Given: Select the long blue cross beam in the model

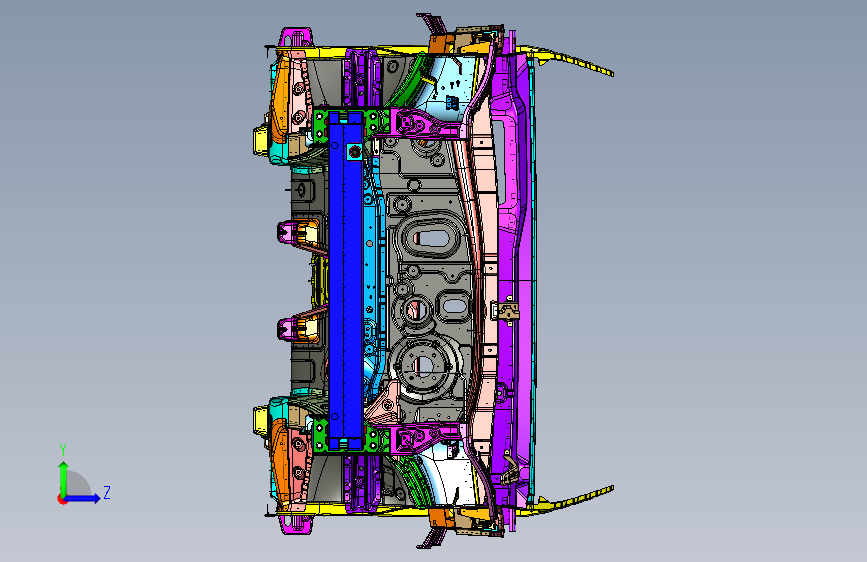Looking at the screenshot, I should click(346, 279).
